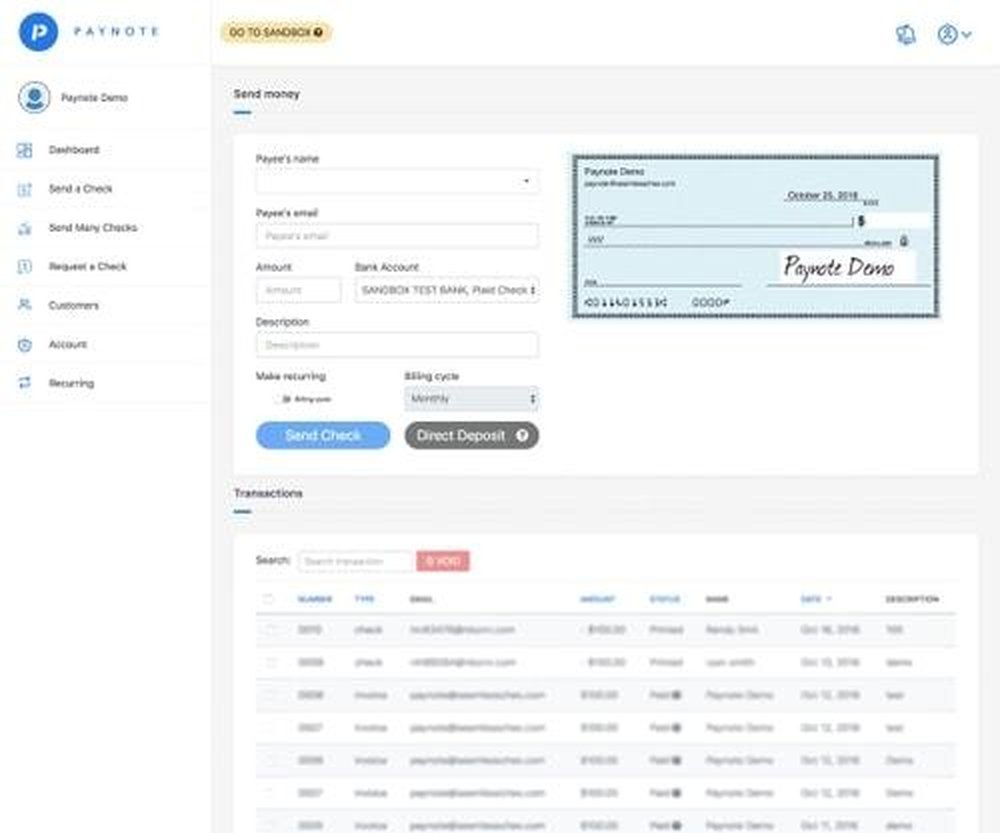Viewport: 1000px width, 833px height.
Task: Click the GO TO SANDBOX button
Action: (x=276, y=32)
